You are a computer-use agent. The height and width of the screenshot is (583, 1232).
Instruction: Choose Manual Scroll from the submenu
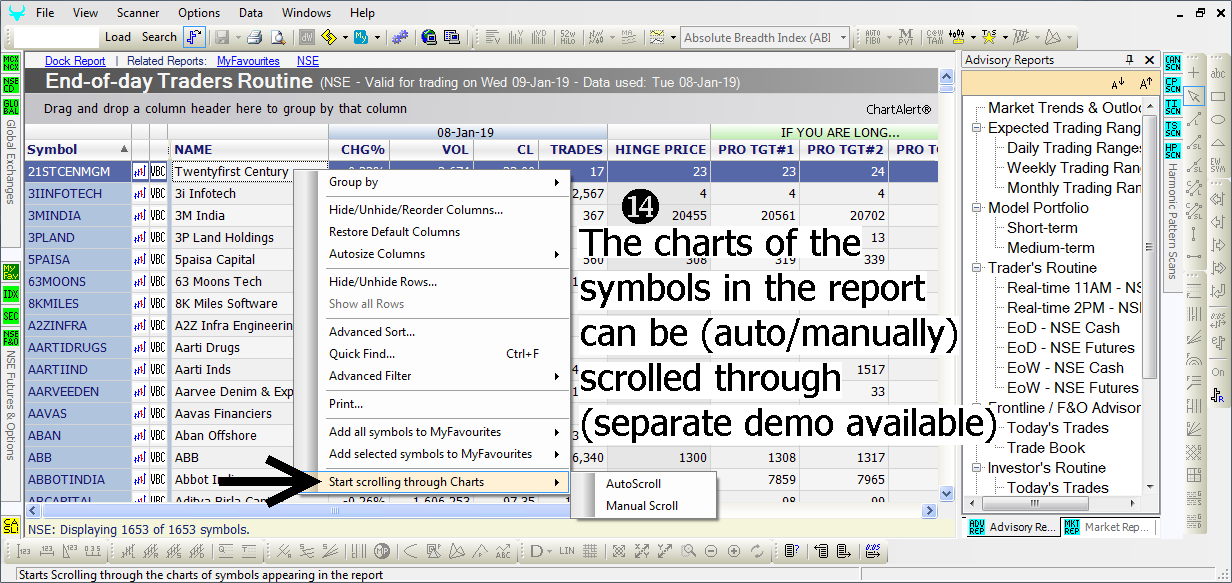pos(644,506)
